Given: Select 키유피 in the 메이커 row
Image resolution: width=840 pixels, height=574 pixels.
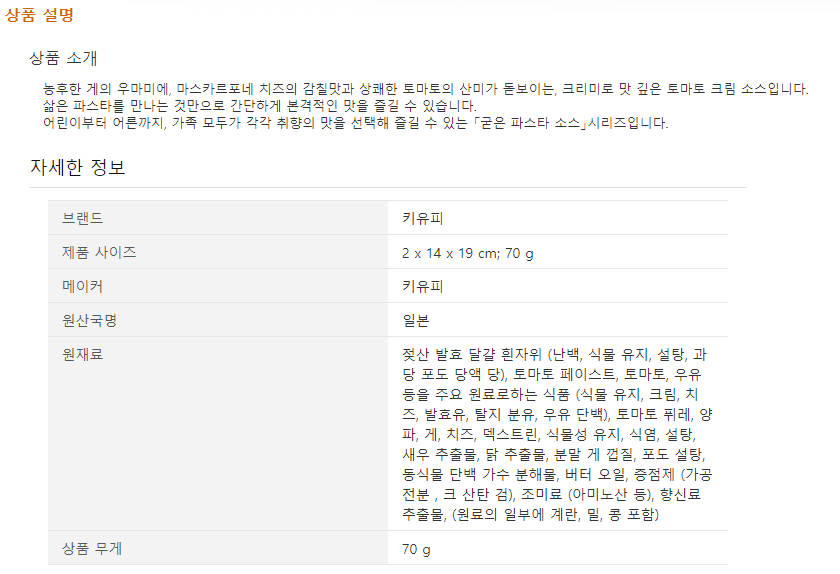Looking at the screenshot, I should point(422,286).
